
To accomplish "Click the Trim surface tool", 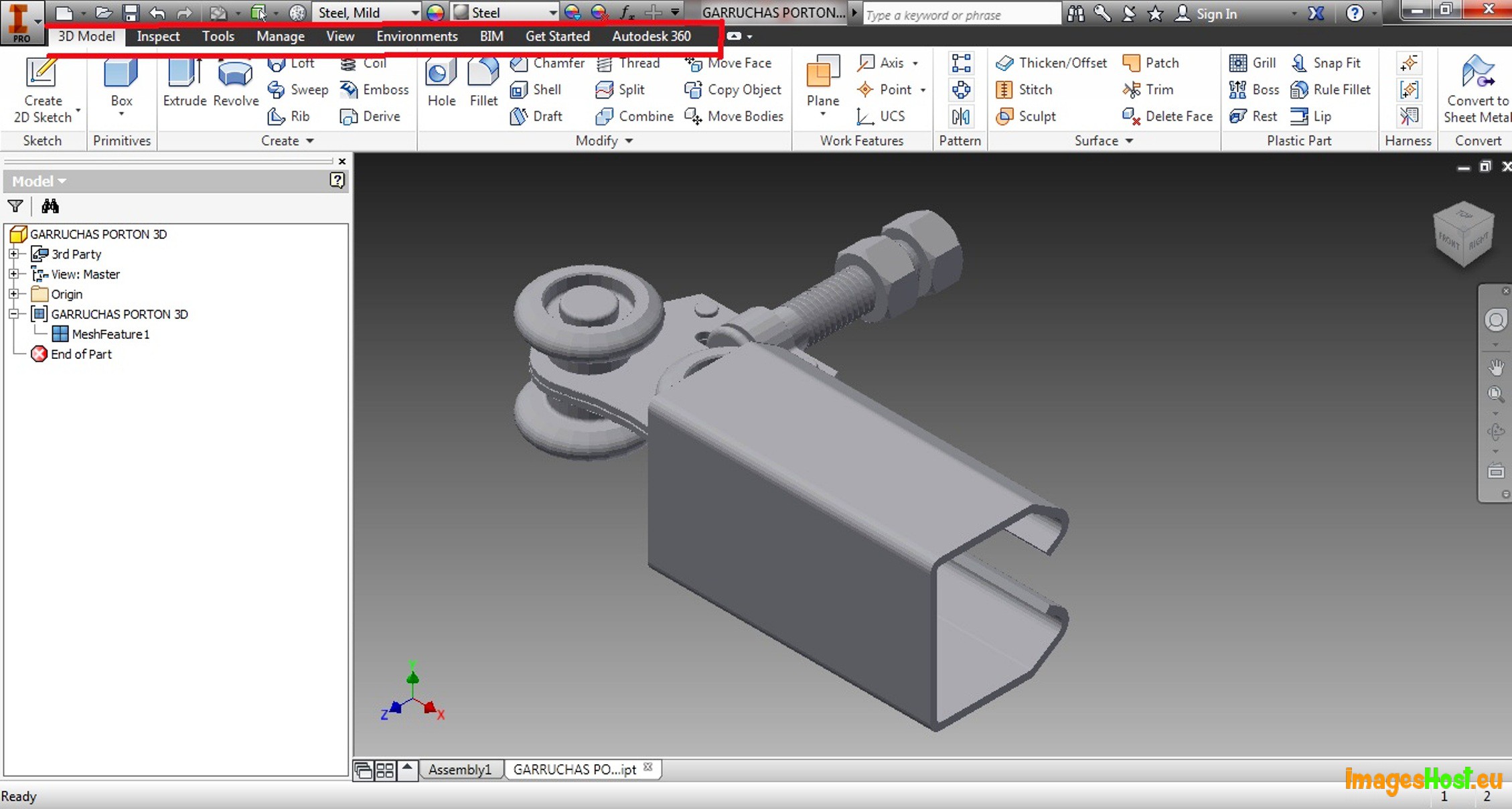I will click(x=1148, y=90).
